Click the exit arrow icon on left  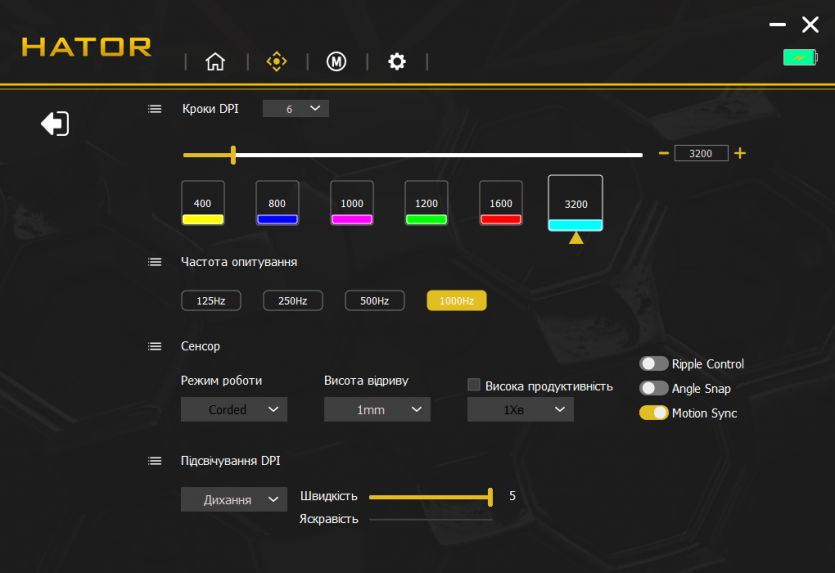[x=55, y=124]
